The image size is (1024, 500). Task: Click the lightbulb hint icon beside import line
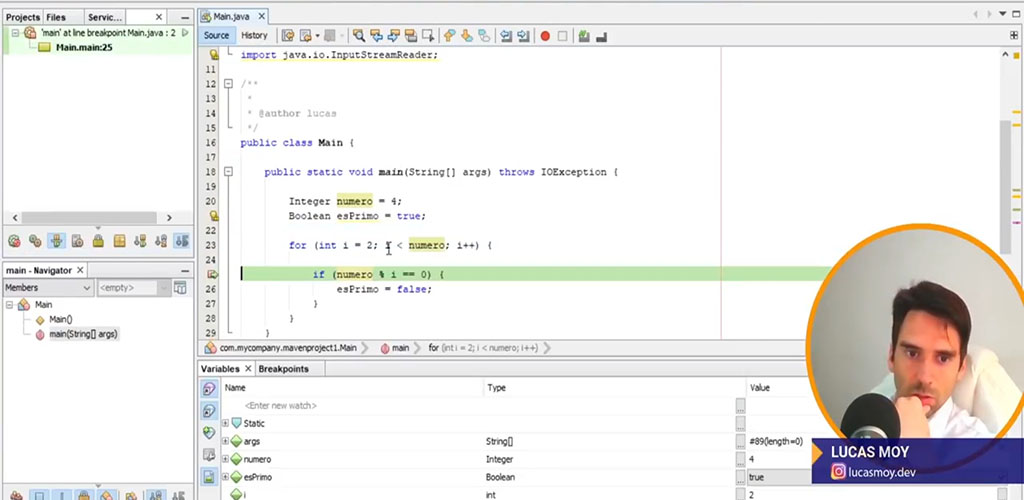213,55
